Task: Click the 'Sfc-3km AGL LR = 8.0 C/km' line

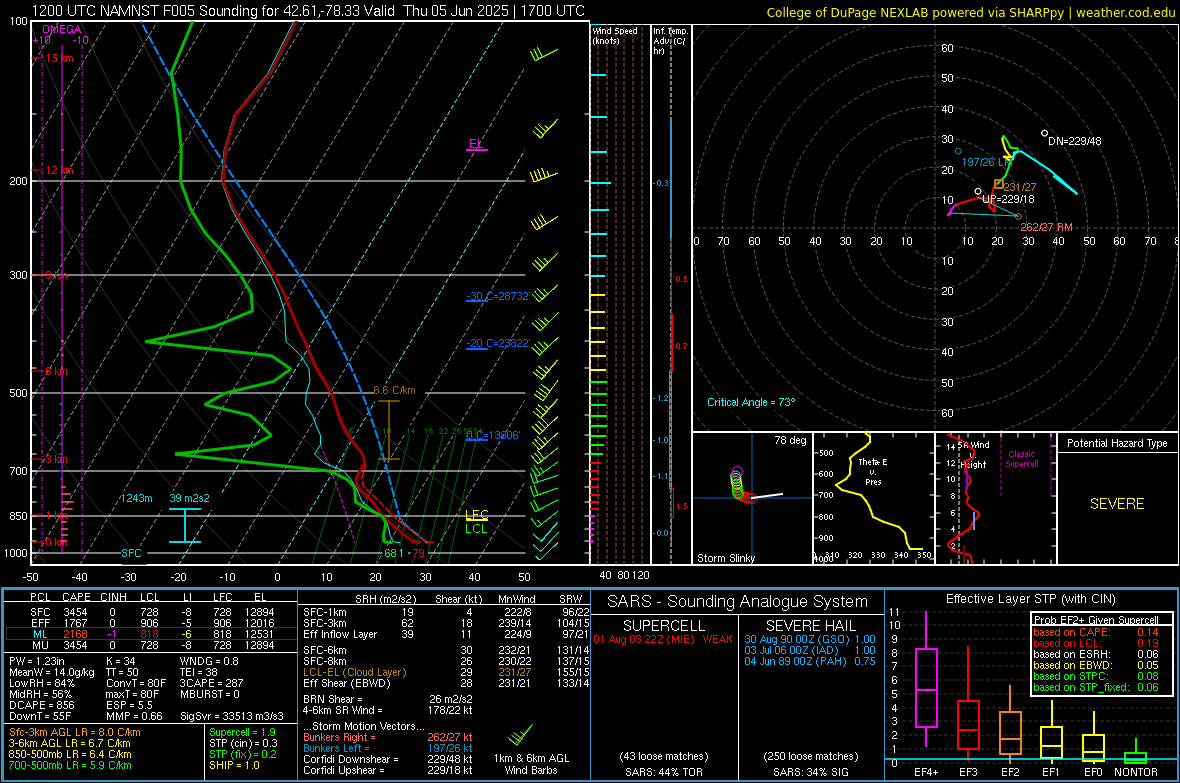Action: 75,732
